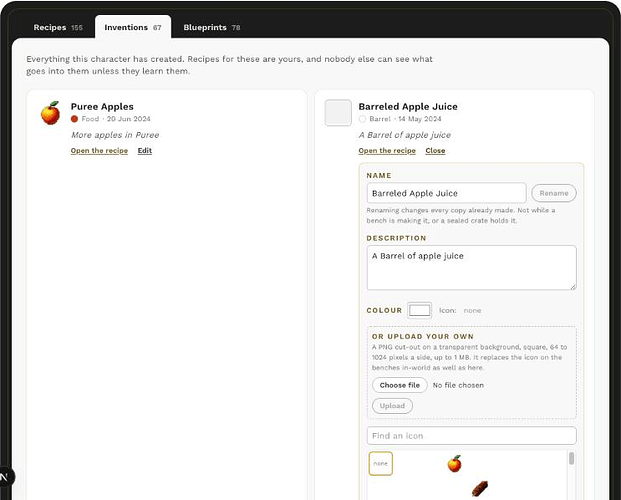Click the '14 May 2024' date
Image resolution: width=621 pixels, height=500 pixels.
(420, 119)
